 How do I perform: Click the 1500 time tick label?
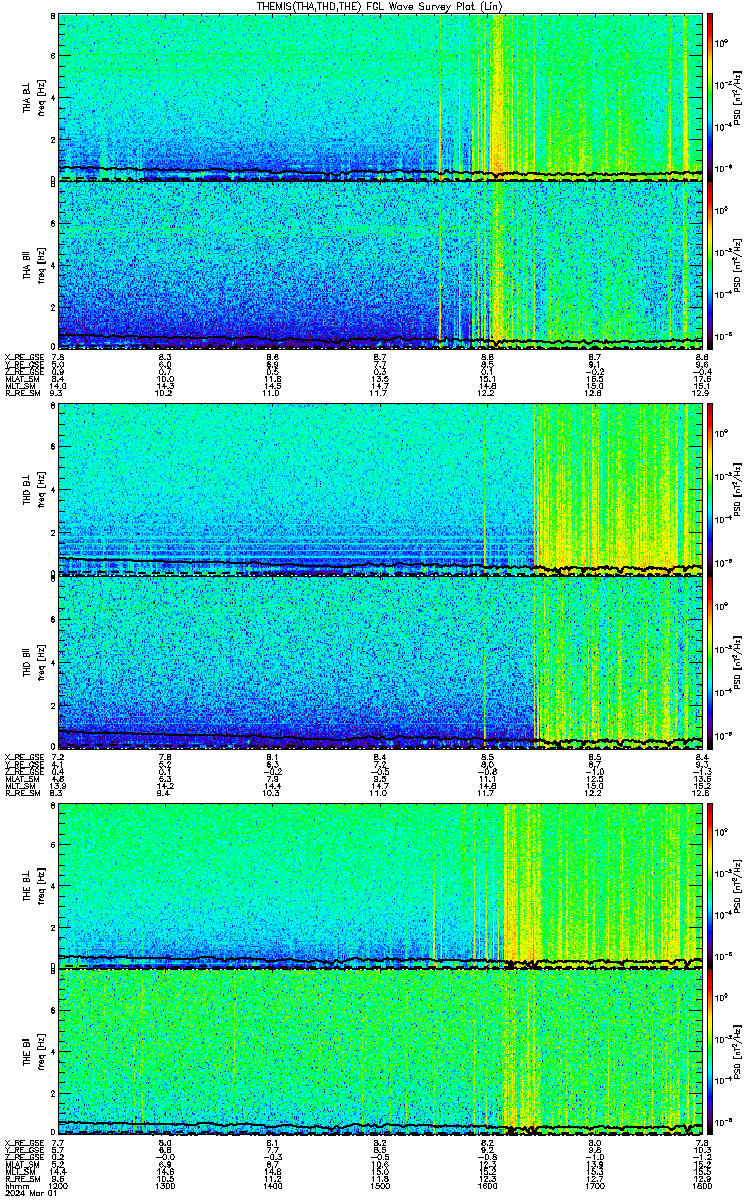pos(380,1184)
